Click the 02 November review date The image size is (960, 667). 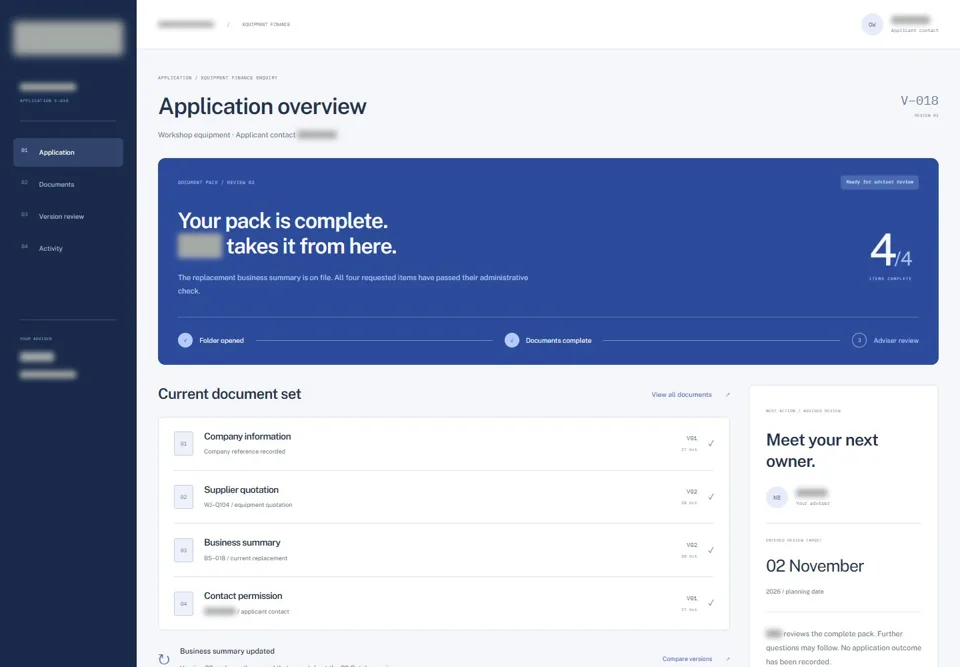click(x=814, y=566)
